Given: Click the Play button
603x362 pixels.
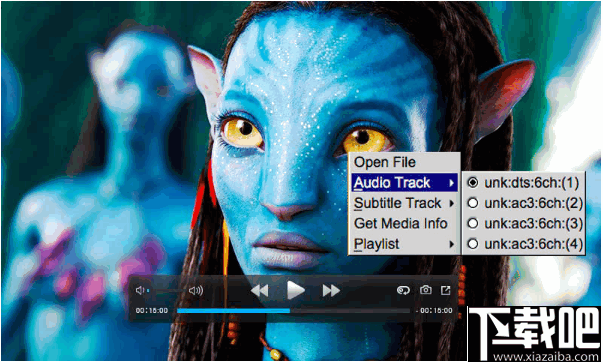Looking at the screenshot, I should tap(295, 290).
